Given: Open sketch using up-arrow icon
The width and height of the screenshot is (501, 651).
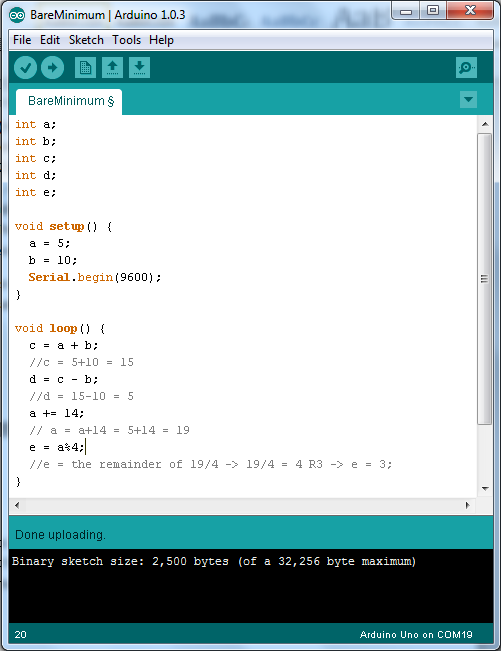Looking at the screenshot, I should 112,68.
